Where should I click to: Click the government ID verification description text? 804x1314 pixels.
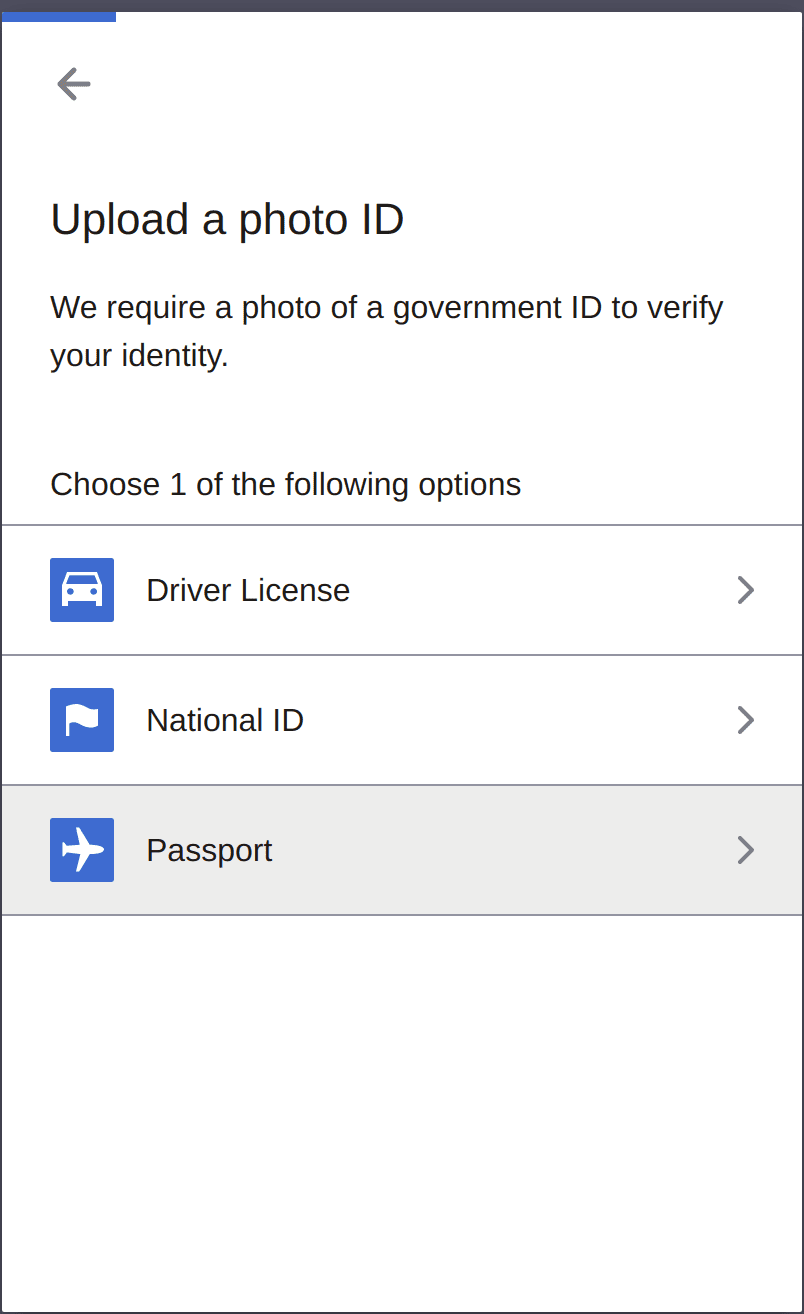coord(387,331)
